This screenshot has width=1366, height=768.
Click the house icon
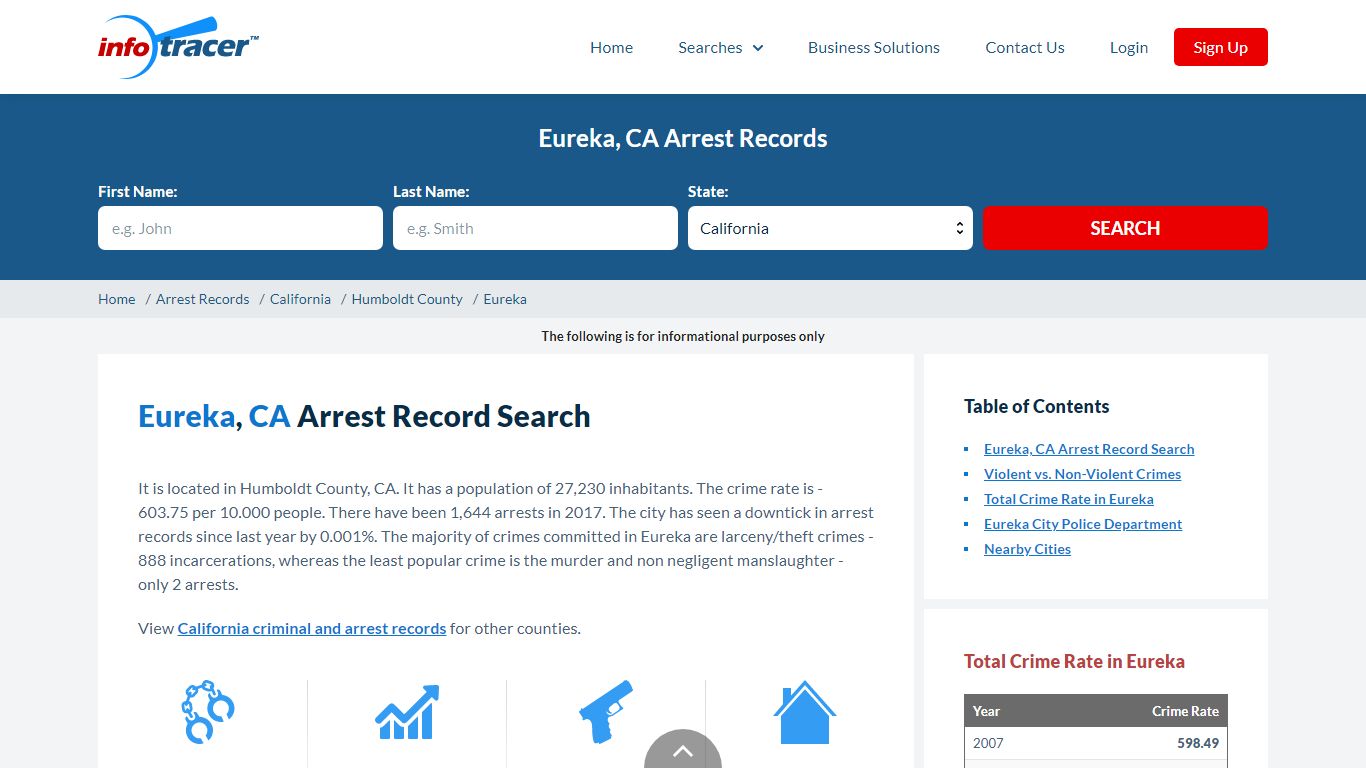click(x=805, y=712)
